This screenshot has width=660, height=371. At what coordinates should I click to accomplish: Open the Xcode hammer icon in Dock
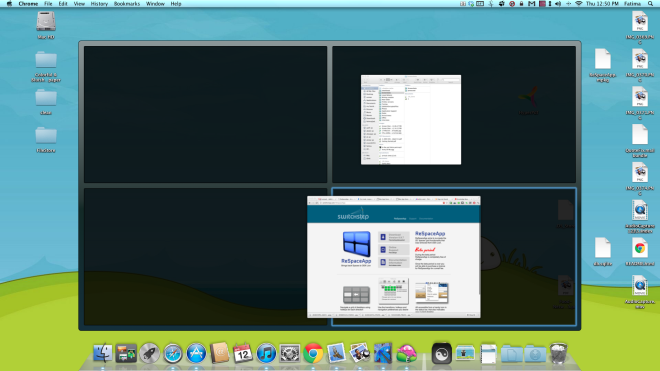pyautogui.click(x=383, y=353)
